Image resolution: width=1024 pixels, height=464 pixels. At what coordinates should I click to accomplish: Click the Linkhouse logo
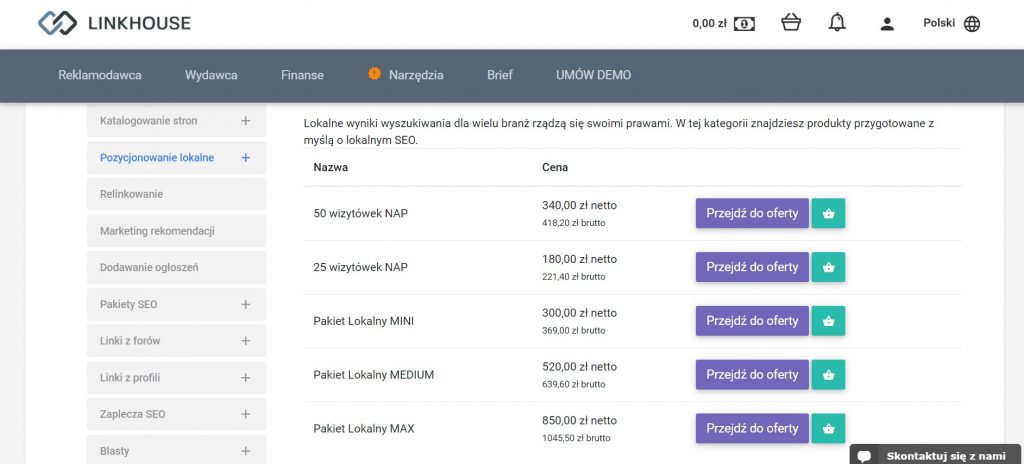pos(114,24)
